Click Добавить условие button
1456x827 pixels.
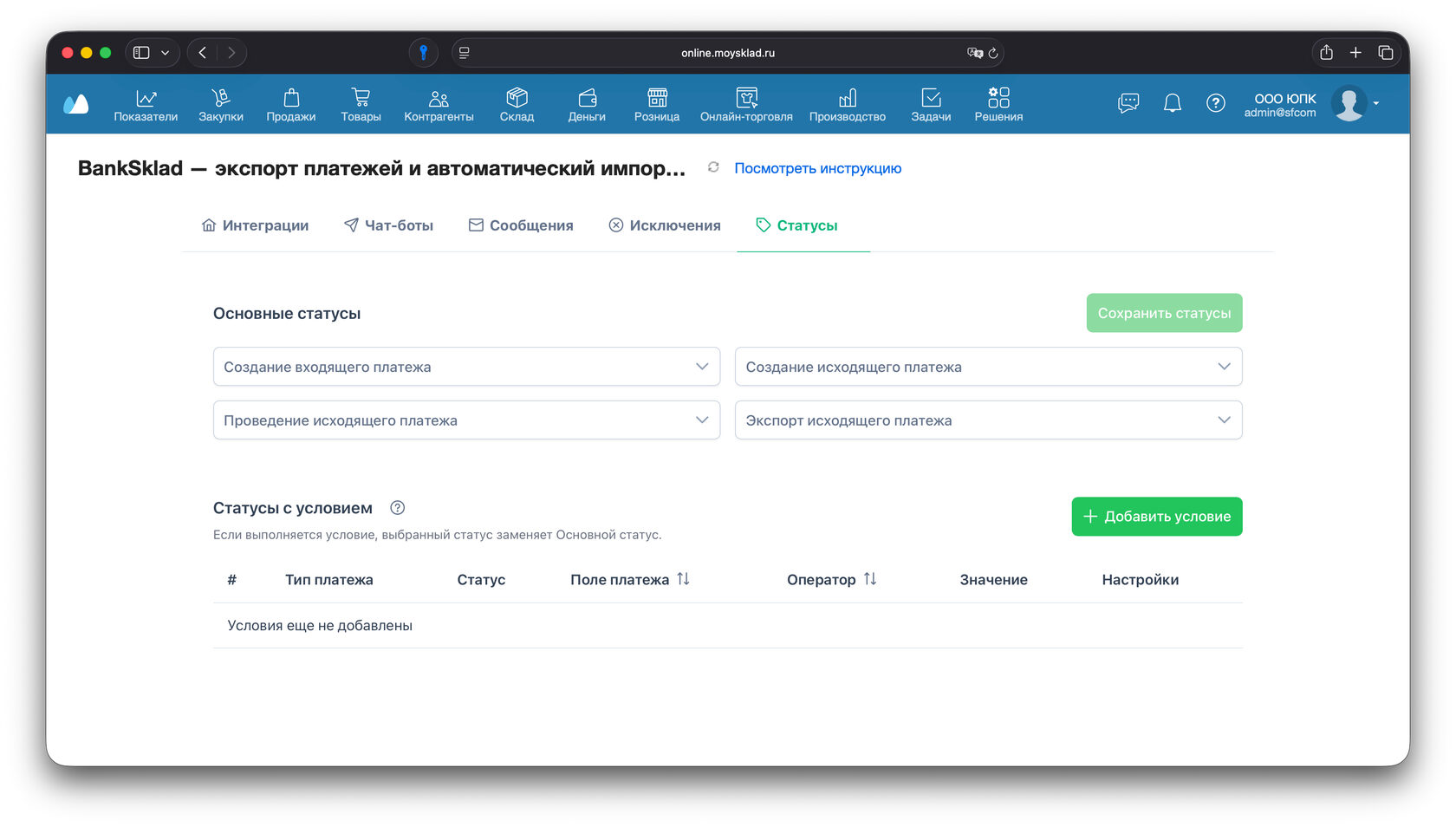click(x=1157, y=517)
